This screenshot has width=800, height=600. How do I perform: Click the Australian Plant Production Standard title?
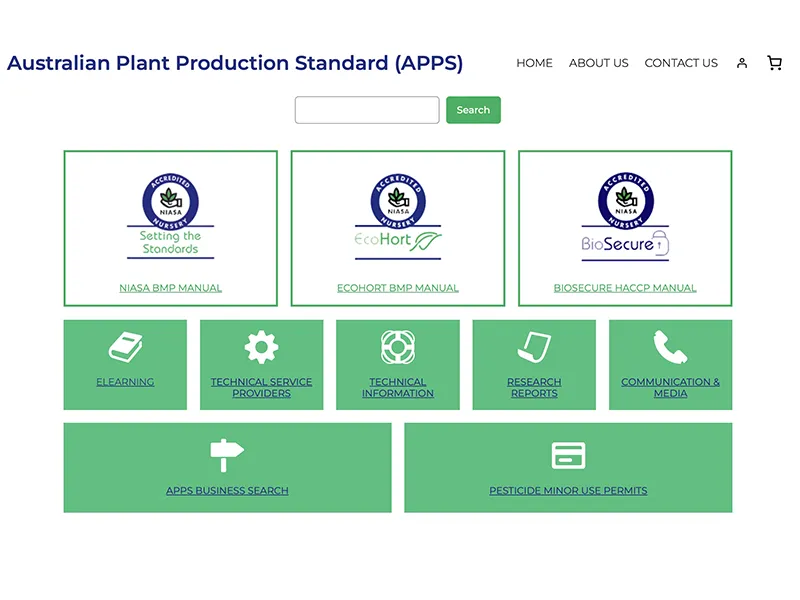235,63
